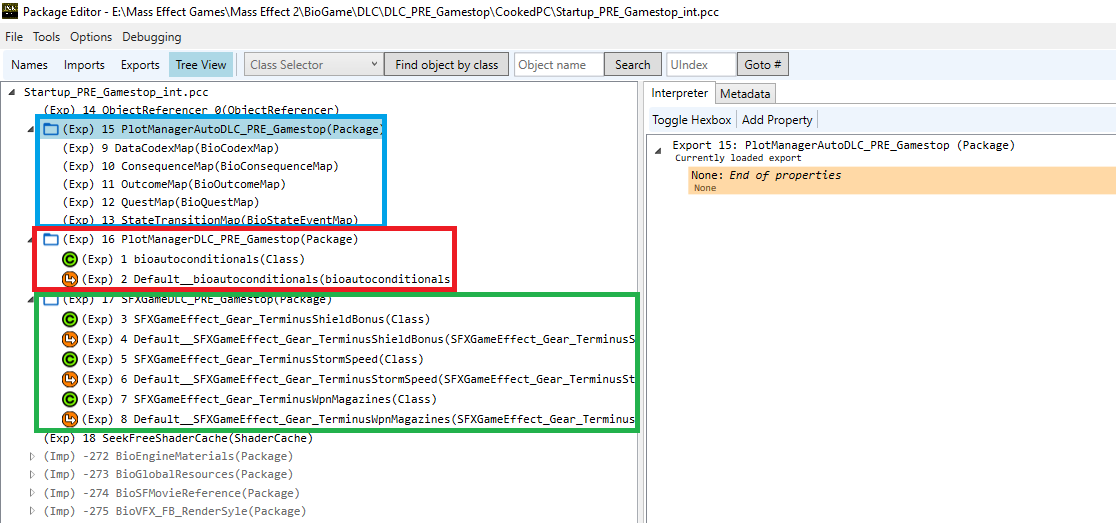Click the Goto # button

point(762,65)
